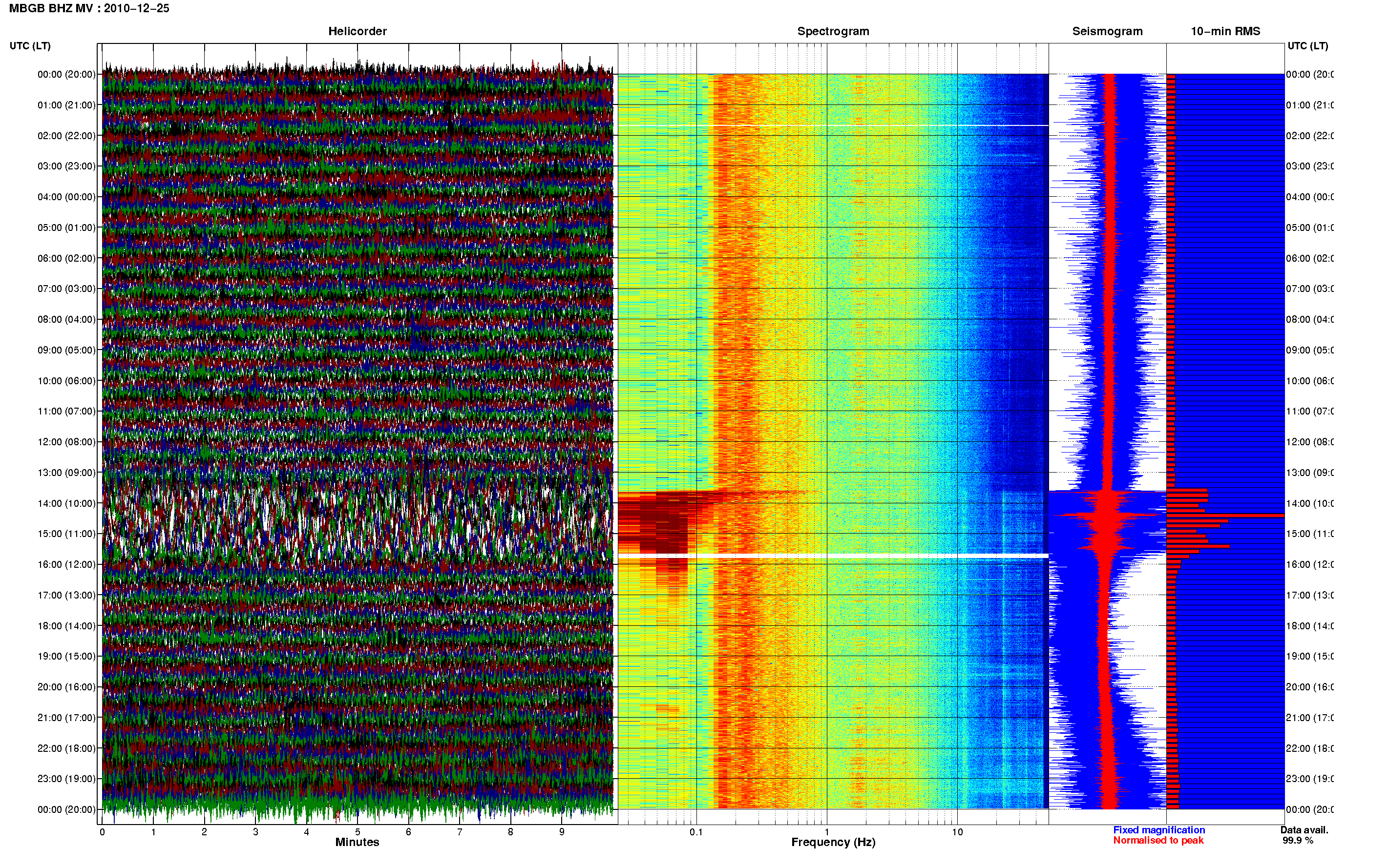Click the '1' frequency tick label
This screenshot has width=1389, height=868.
pyautogui.click(x=827, y=832)
